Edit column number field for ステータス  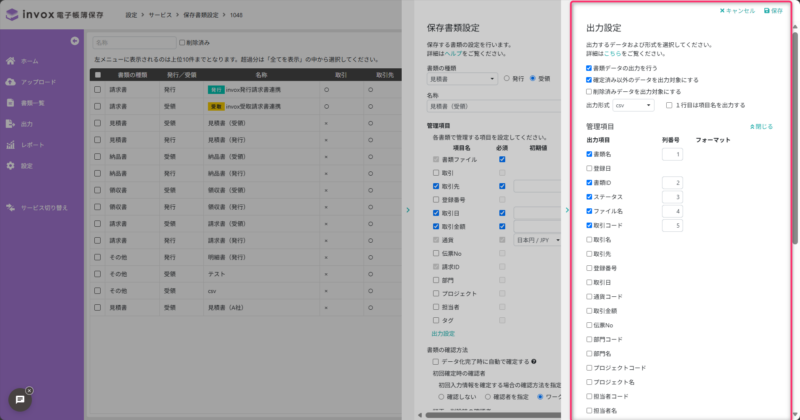click(x=672, y=197)
